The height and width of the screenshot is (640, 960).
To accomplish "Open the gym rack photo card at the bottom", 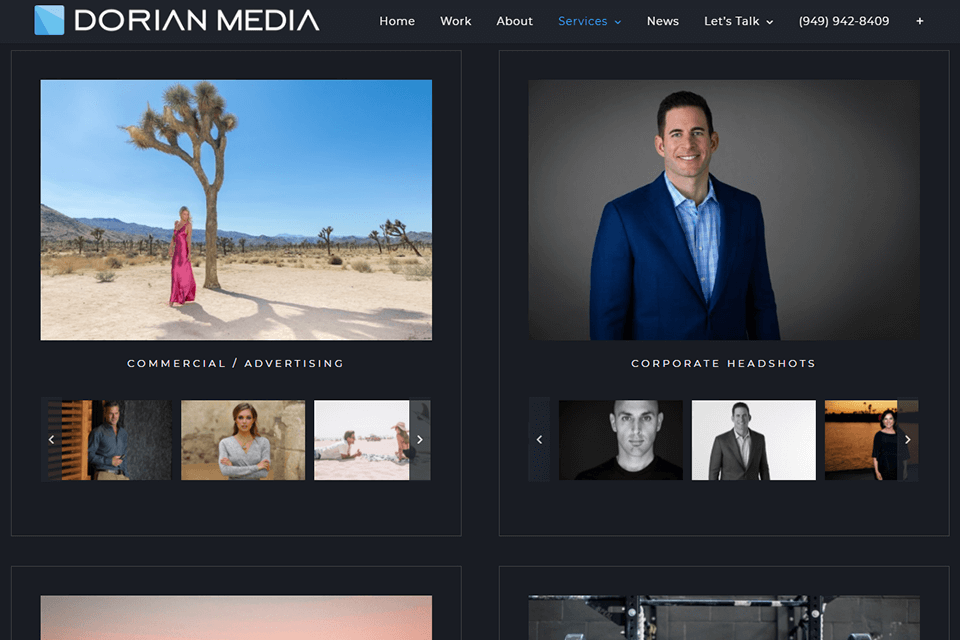I will tap(724, 617).
